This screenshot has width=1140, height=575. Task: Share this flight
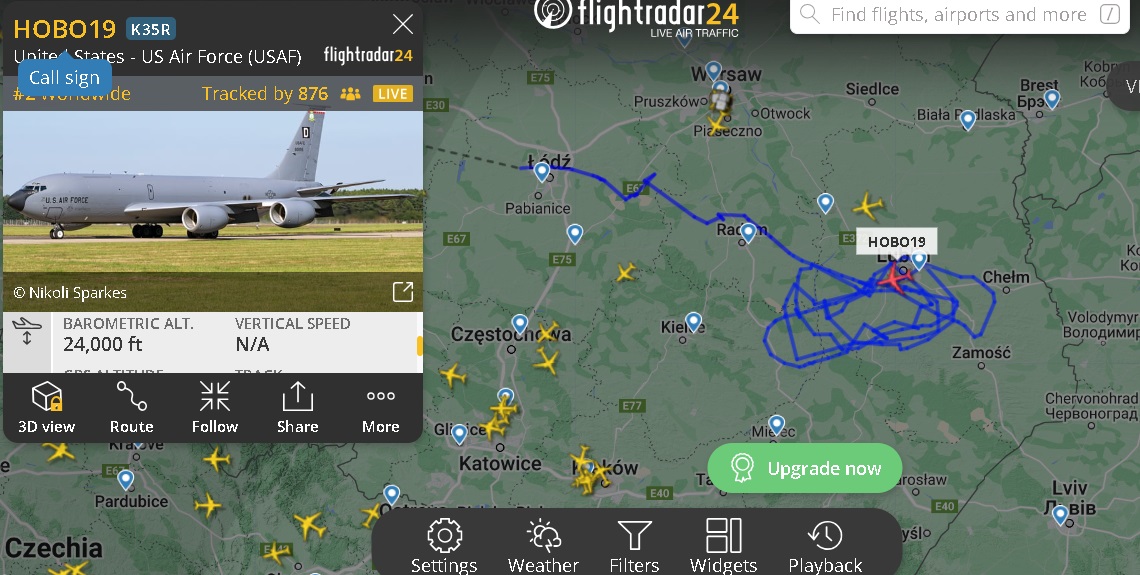pyautogui.click(x=297, y=407)
